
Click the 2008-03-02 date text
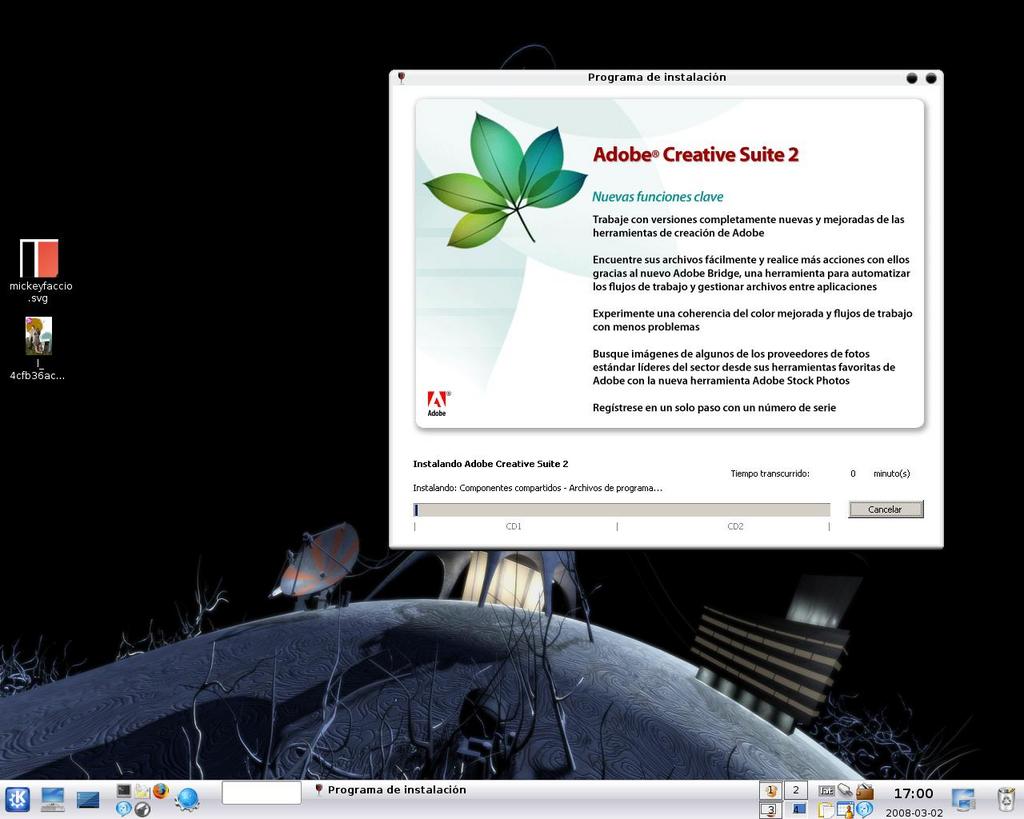914,813
